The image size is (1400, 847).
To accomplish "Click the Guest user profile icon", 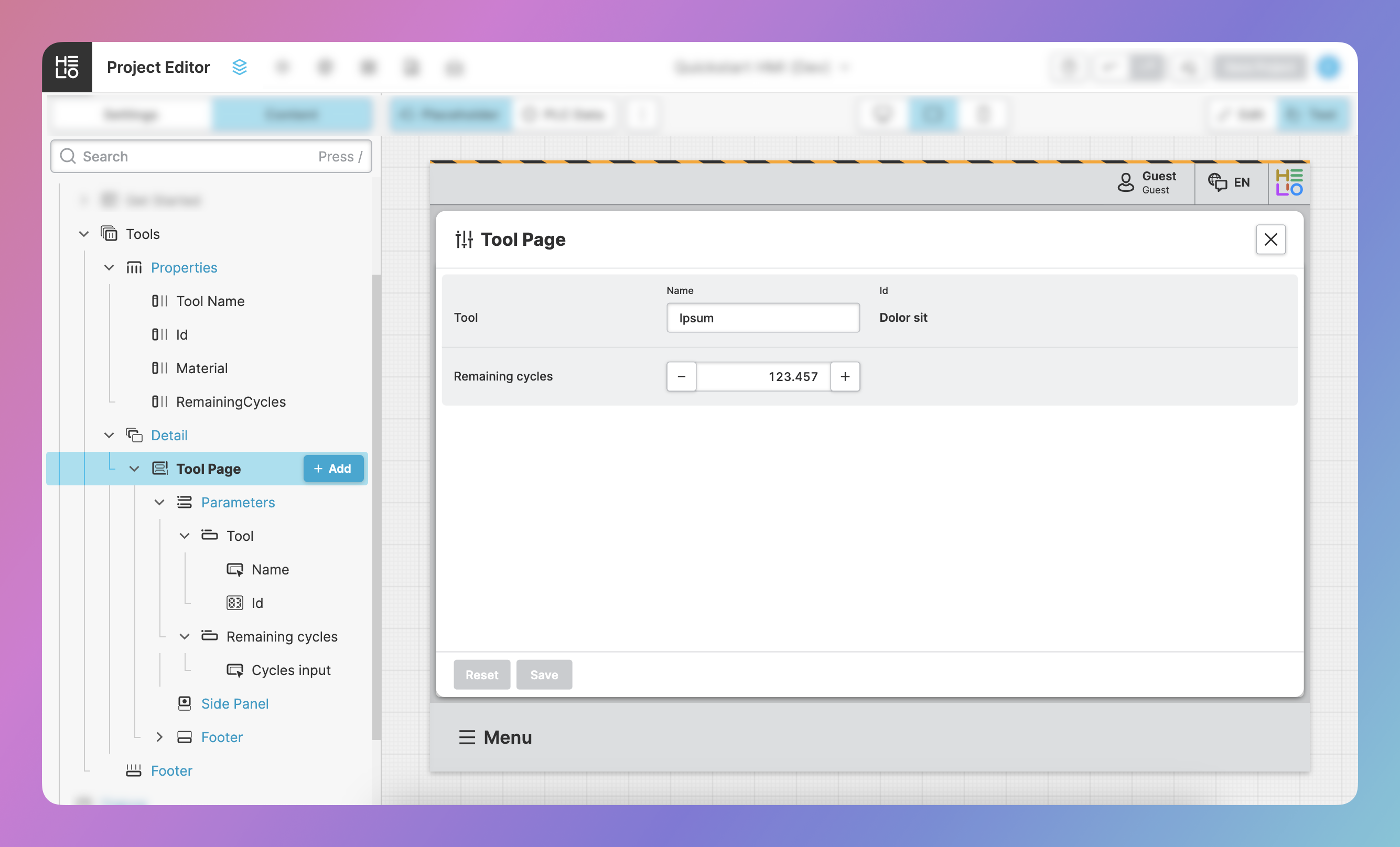I will pyautogui.click(x=1126, y=182).
